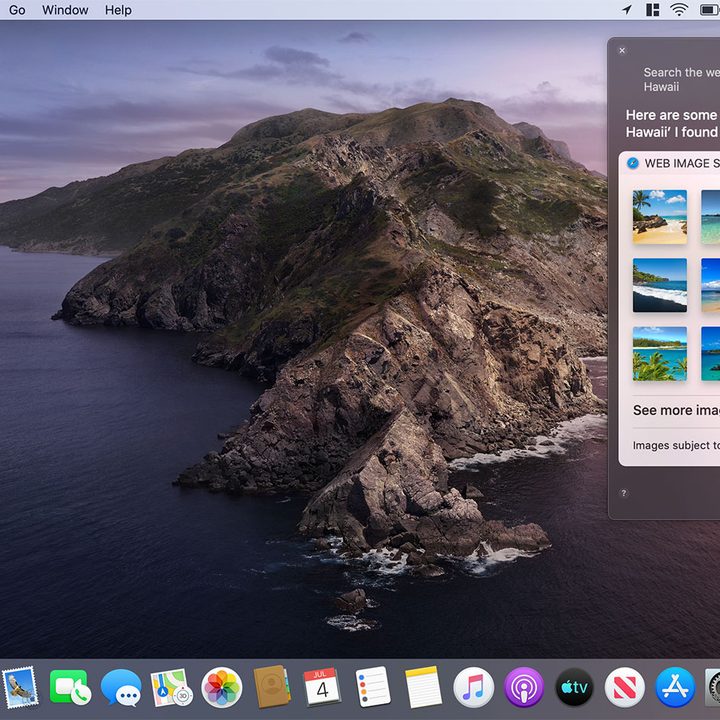Open the News app in the Dock
720x720 pixels.
624,687
